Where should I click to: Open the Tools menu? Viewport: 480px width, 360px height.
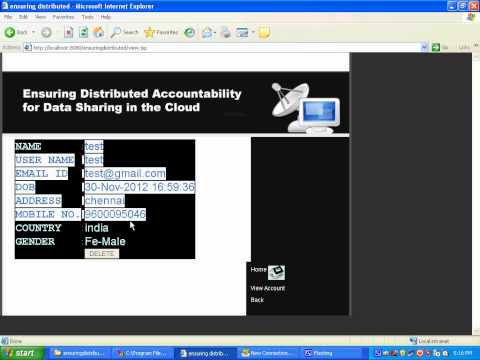click(x=88, y=17)
